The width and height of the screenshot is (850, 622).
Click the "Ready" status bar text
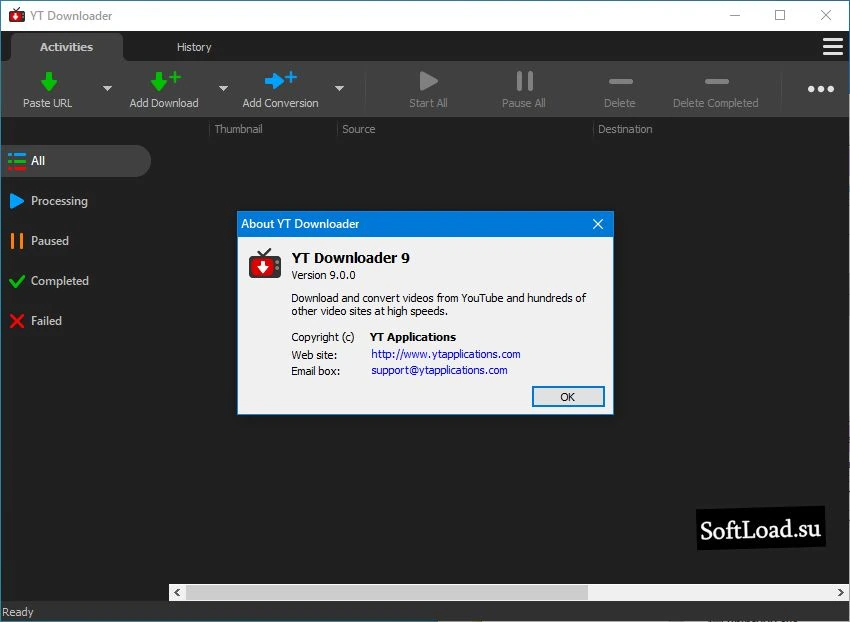[18, 612]
